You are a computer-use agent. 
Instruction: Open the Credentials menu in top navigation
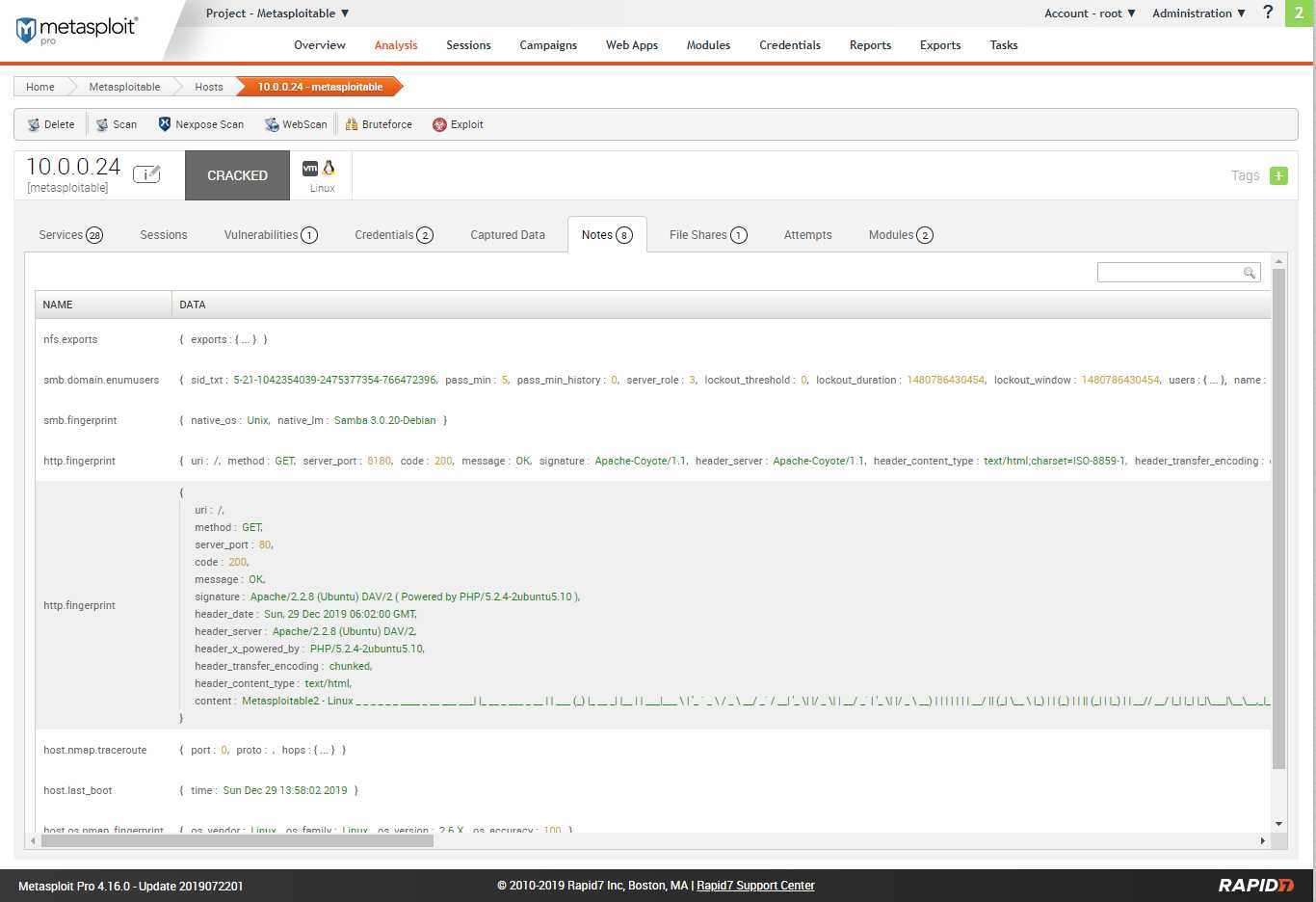coord(790,45)
